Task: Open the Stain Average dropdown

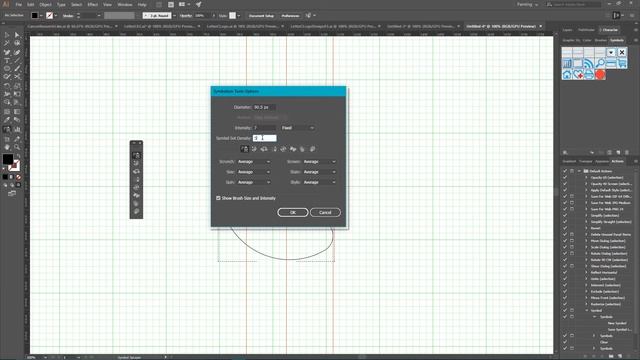Action: point(319,172)
